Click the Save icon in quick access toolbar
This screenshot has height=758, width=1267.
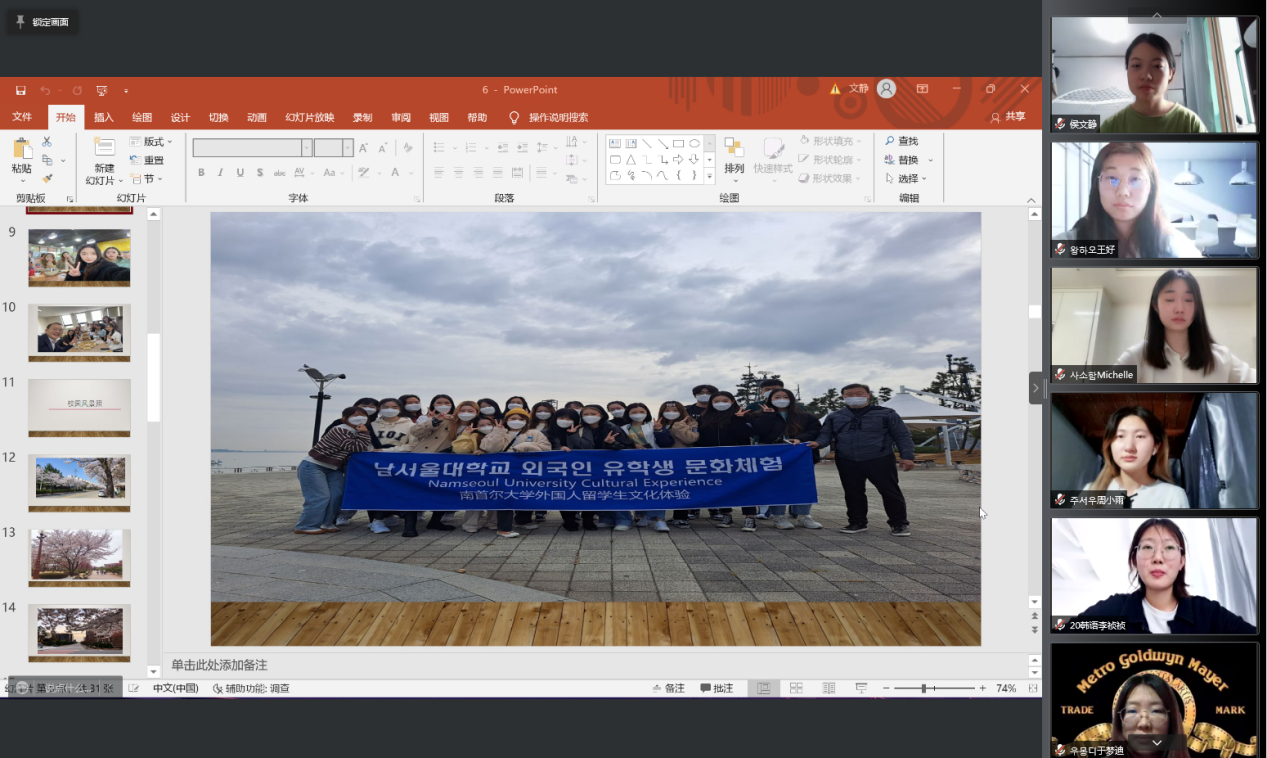click(x=21, y=90)
